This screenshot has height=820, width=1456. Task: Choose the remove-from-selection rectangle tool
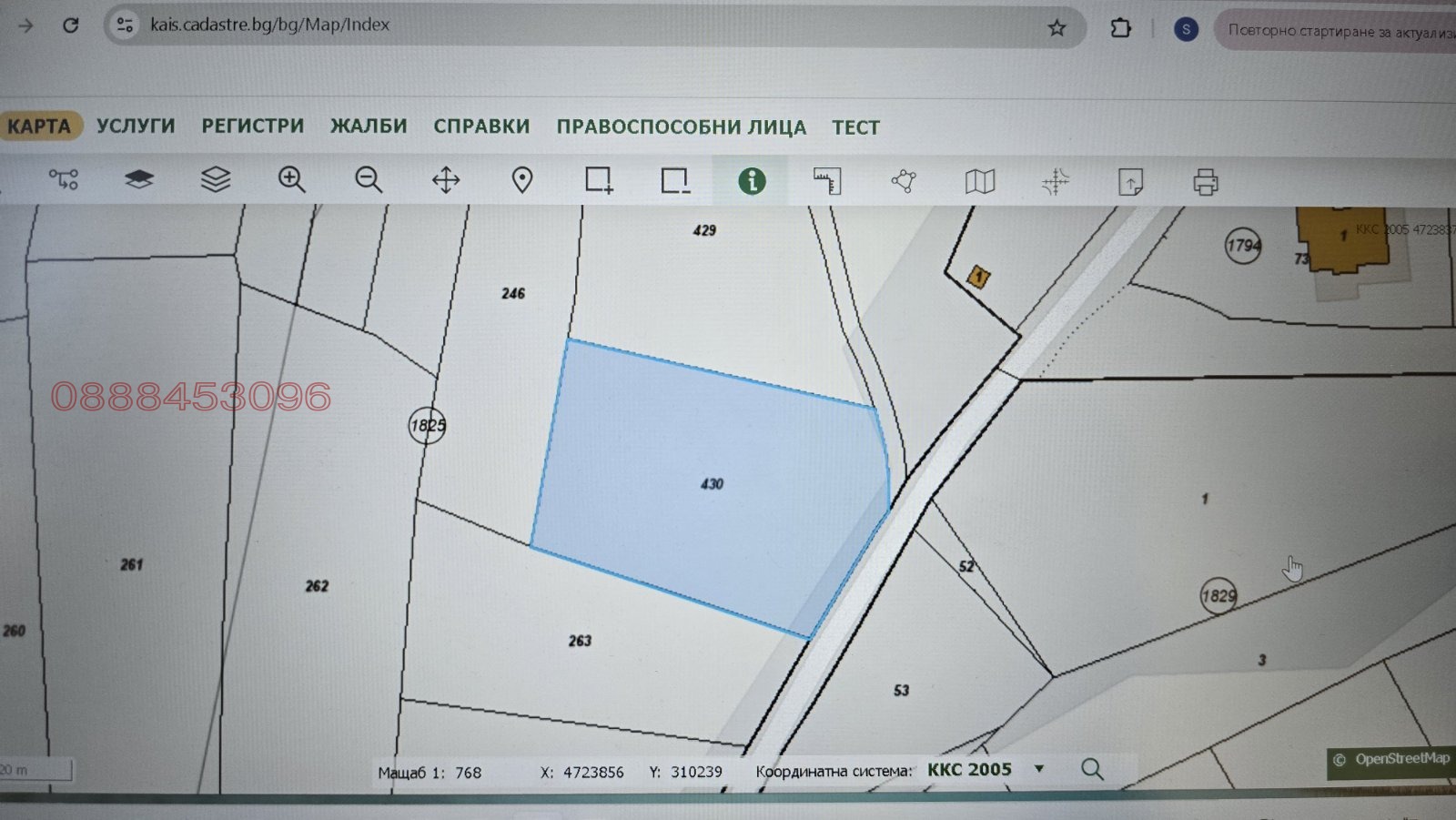pyautogui.click(x=674, y=180)
